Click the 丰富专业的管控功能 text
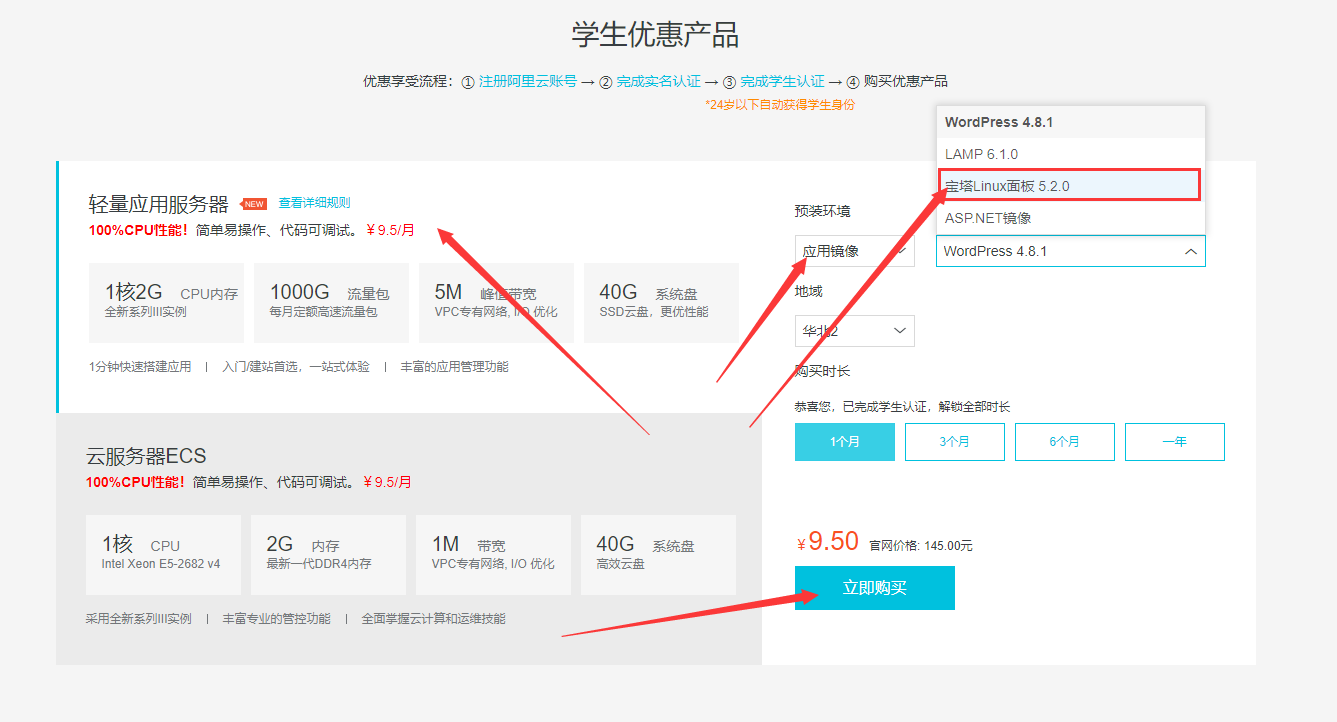The image size is (1337, 722). [276, 619]
